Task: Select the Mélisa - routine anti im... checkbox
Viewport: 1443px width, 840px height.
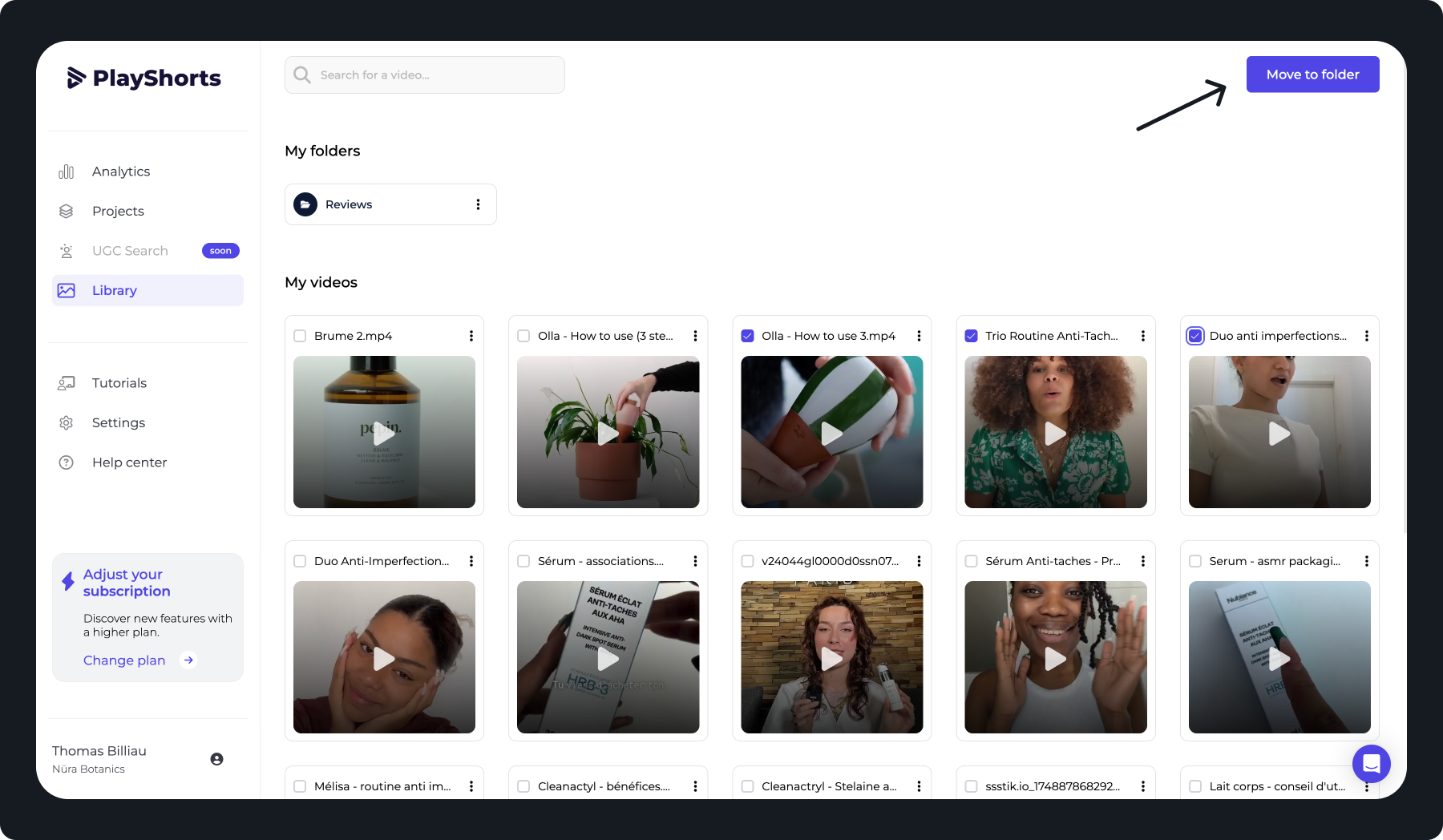Action: pyautogui.click(x=300, y=786)
